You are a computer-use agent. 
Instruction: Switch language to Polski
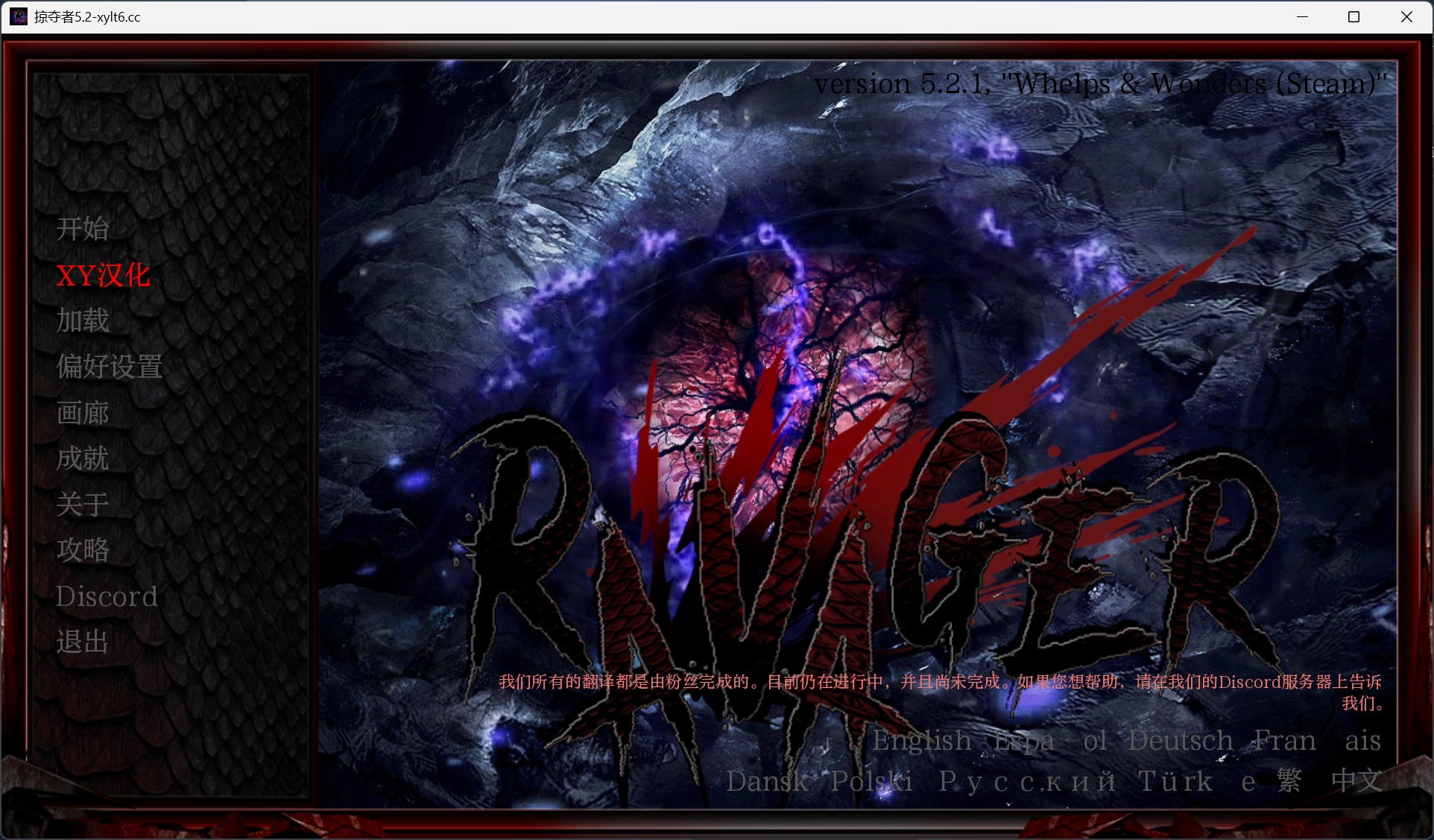(871, 781)
